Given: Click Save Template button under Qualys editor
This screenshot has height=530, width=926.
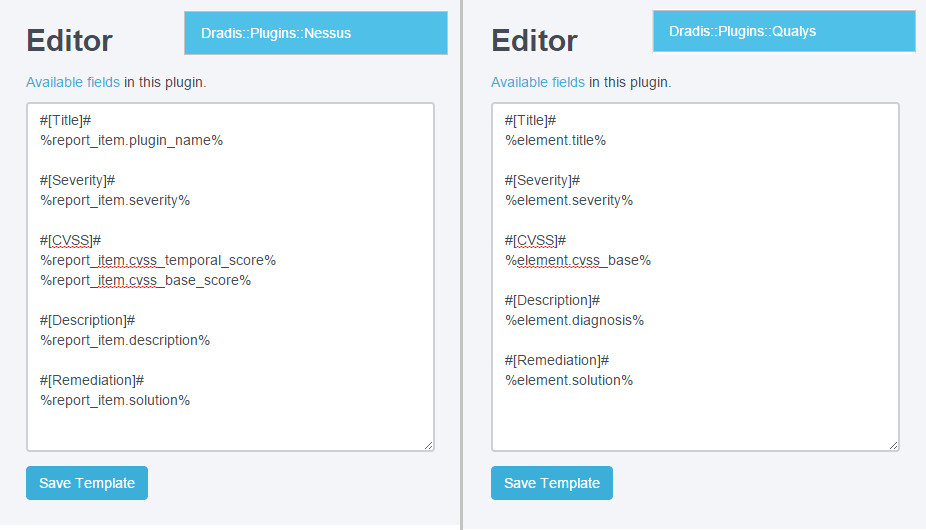Looking at the screenshot, I should 552,483.
